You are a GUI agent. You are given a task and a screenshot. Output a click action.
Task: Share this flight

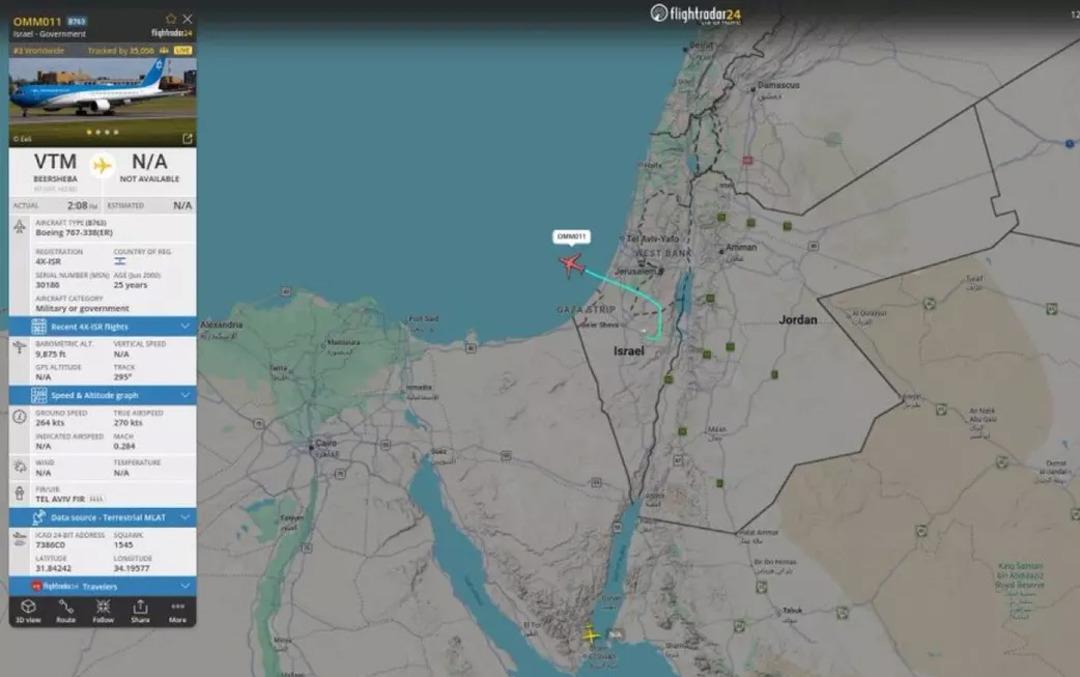pos(140,610)
